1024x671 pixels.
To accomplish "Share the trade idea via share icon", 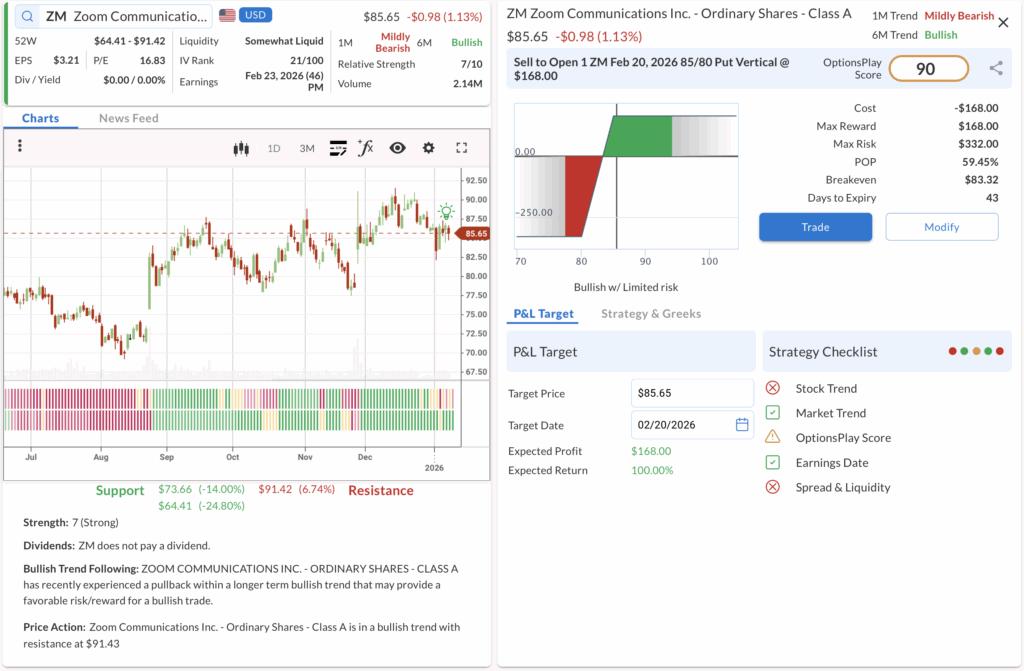I will point(996,68).
